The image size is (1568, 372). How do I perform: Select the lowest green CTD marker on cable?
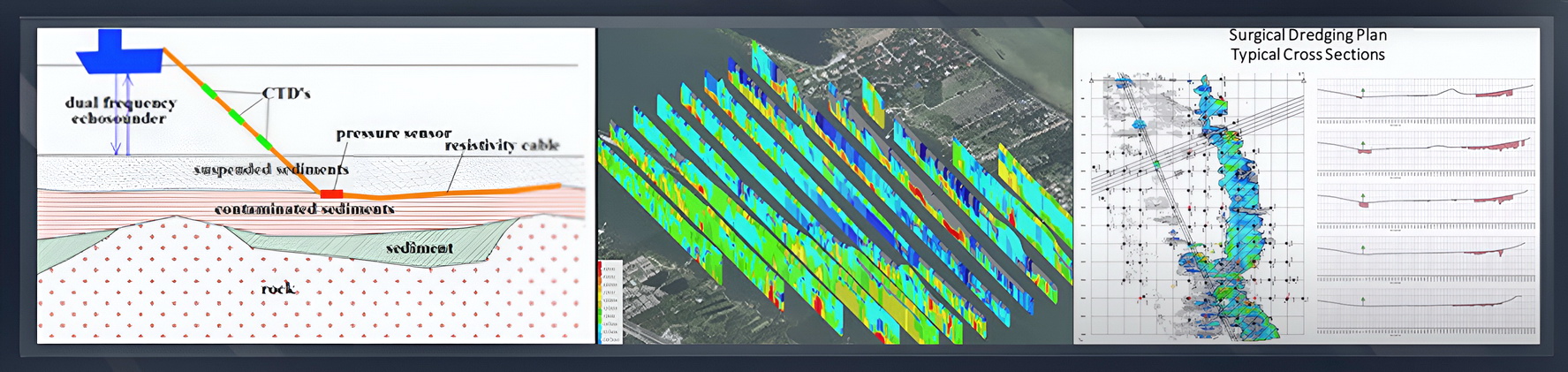[x=265, y=139]
